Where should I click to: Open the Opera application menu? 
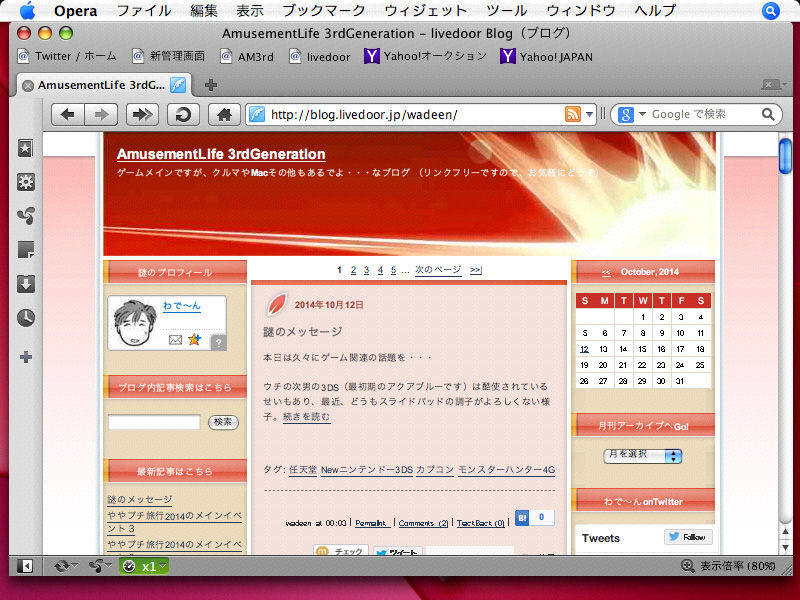pos(75,10)
